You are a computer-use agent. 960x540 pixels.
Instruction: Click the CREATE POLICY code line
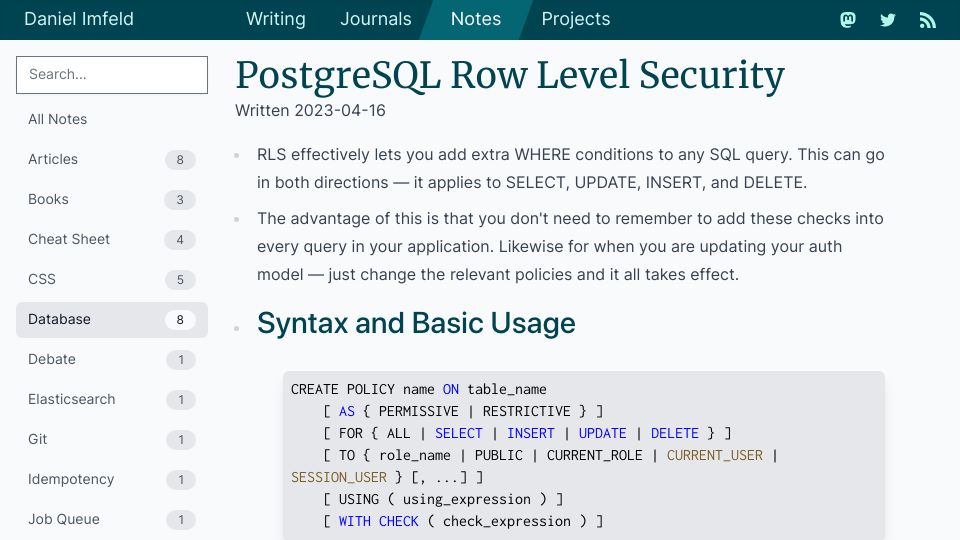[419, 389]
